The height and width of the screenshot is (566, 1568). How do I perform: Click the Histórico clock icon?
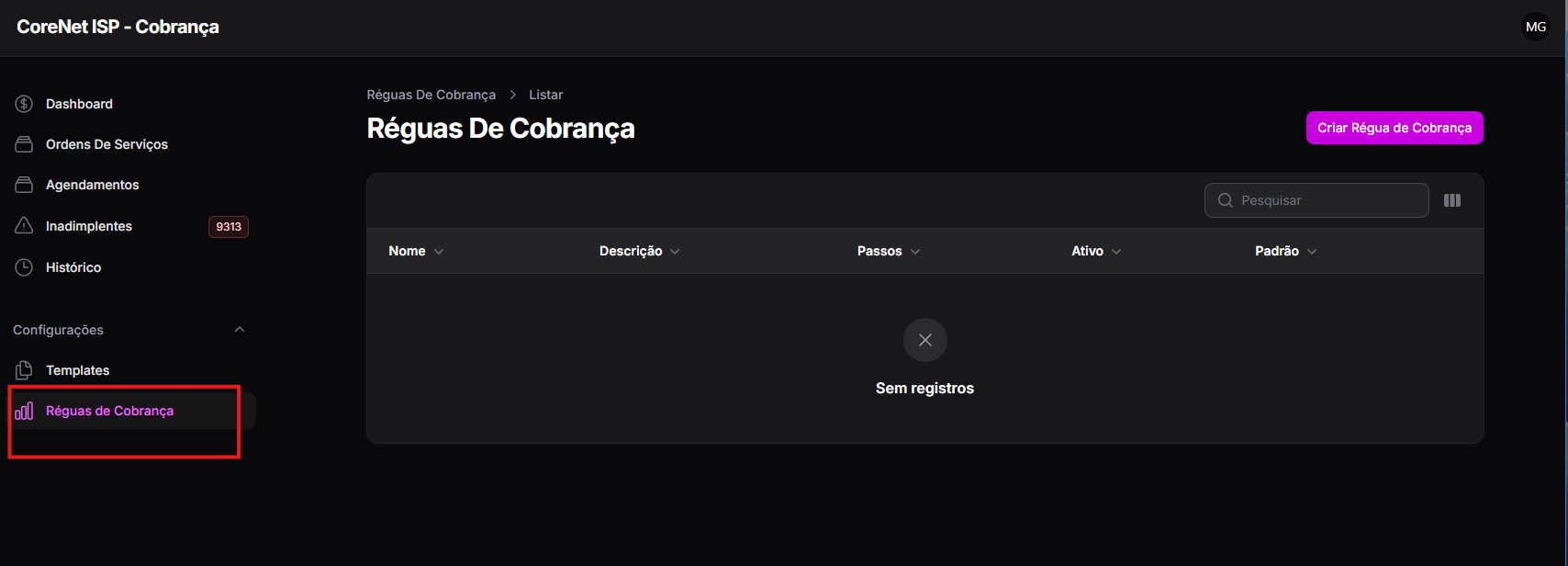click(x=24, y=267)
